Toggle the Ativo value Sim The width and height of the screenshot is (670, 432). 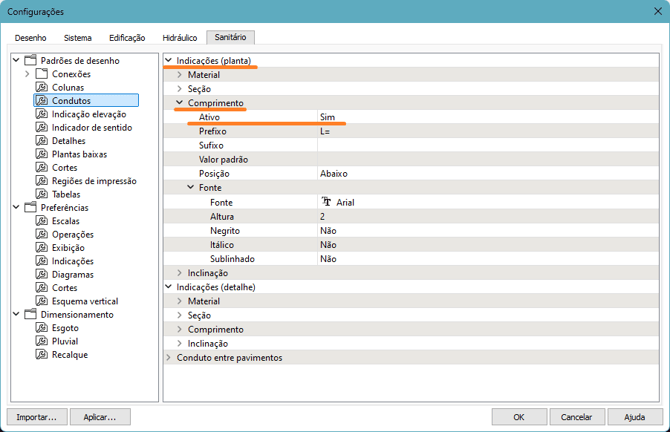(327, 117)
